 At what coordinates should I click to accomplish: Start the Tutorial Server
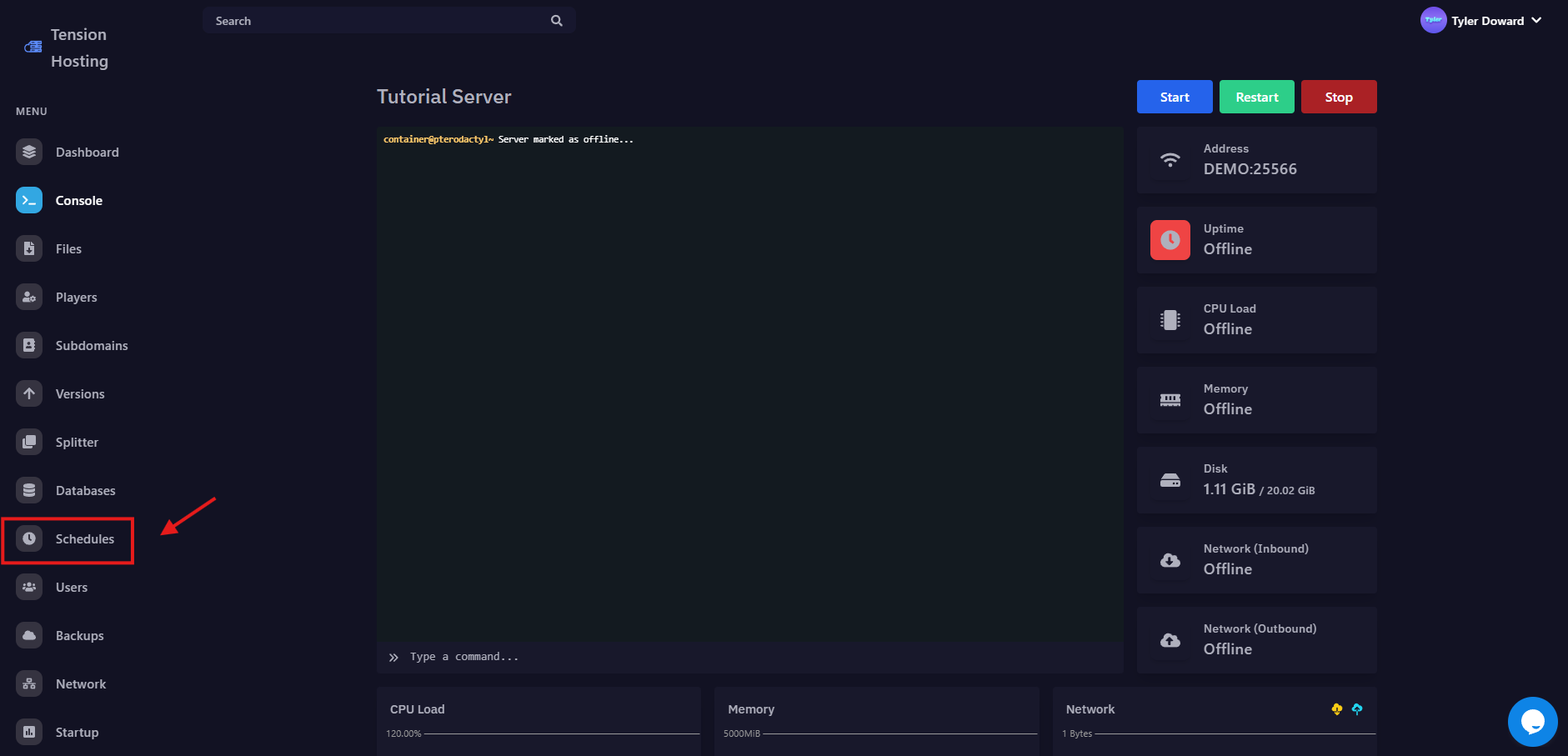(1174, 97)
